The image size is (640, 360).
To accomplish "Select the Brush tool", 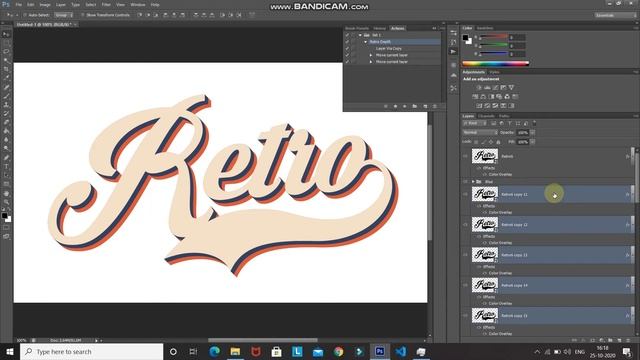I will point(6,96).
